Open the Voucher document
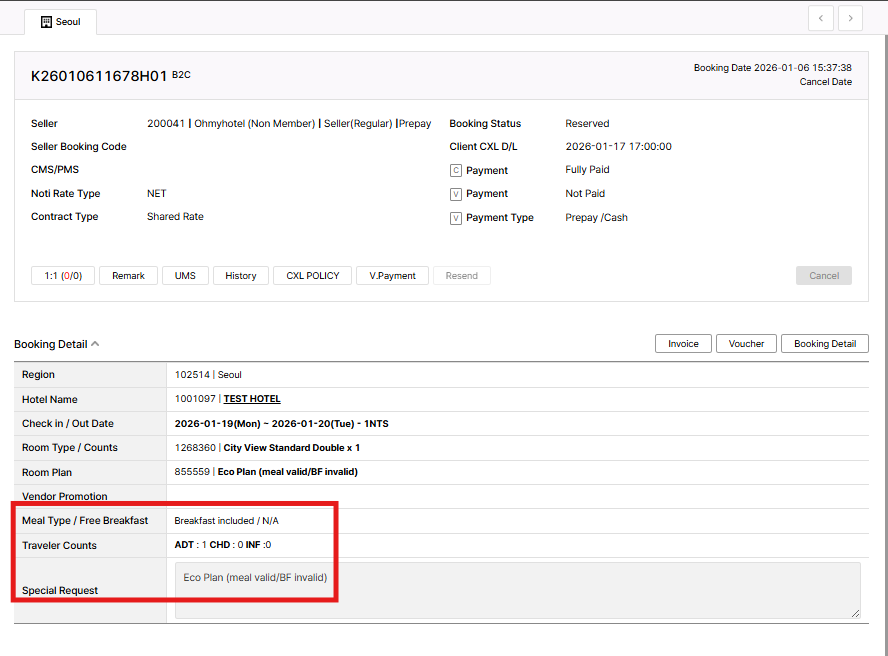This screenshot has width=888, height=656. pyautogui.click(x=746, y=344)
